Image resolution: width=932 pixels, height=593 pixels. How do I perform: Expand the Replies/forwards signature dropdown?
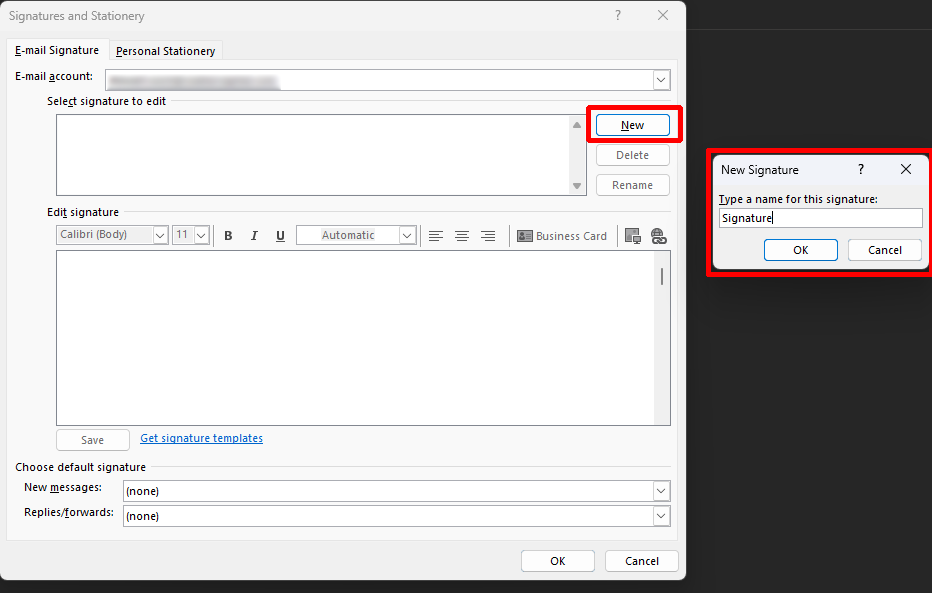[660, 516]
